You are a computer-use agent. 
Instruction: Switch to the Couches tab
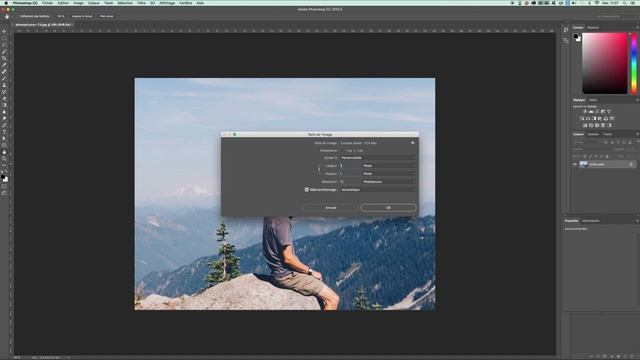pyautogui.click(x=593, y=134)
